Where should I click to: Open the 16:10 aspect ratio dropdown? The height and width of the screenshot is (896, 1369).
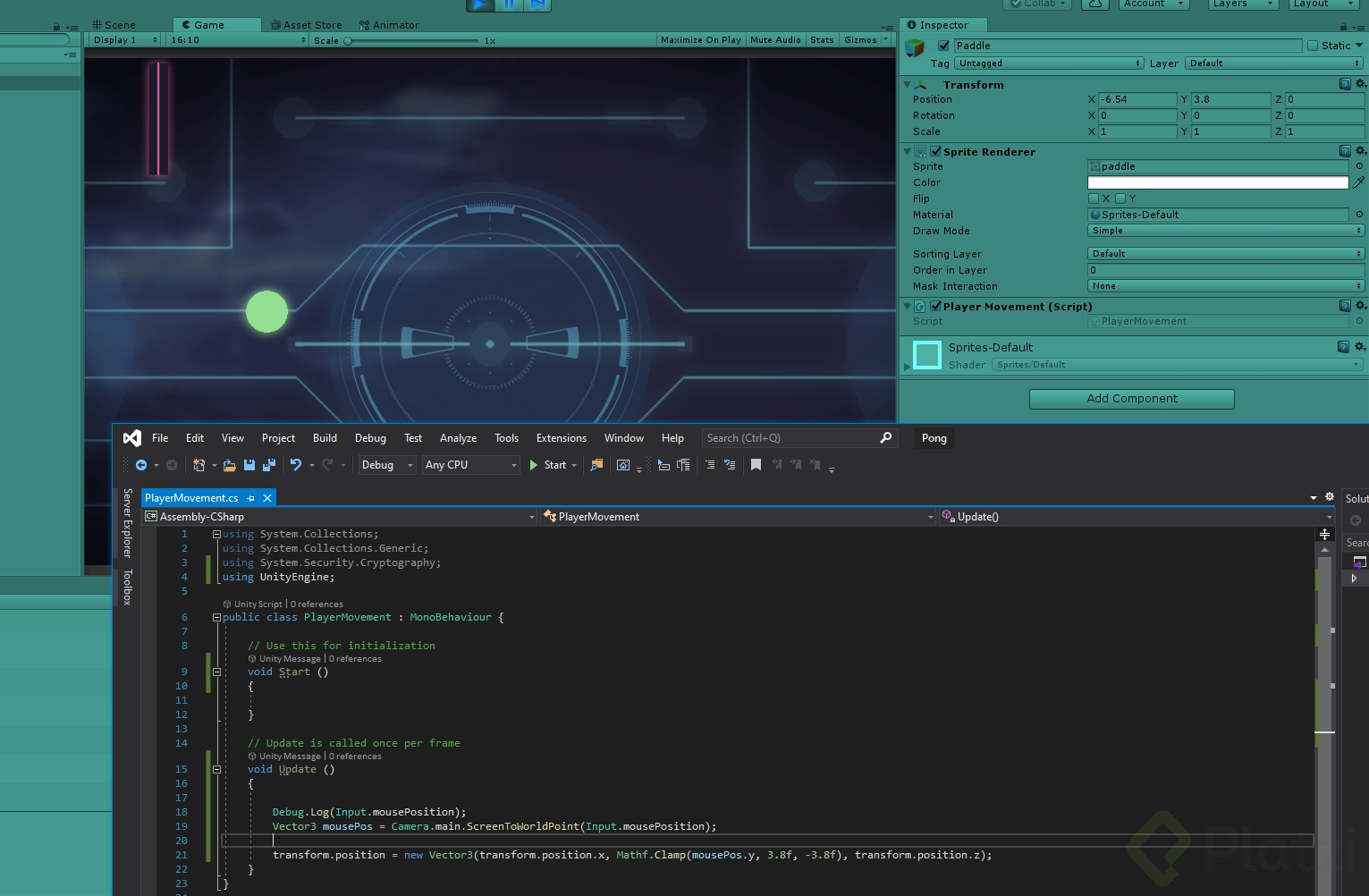tap(237, 40)
